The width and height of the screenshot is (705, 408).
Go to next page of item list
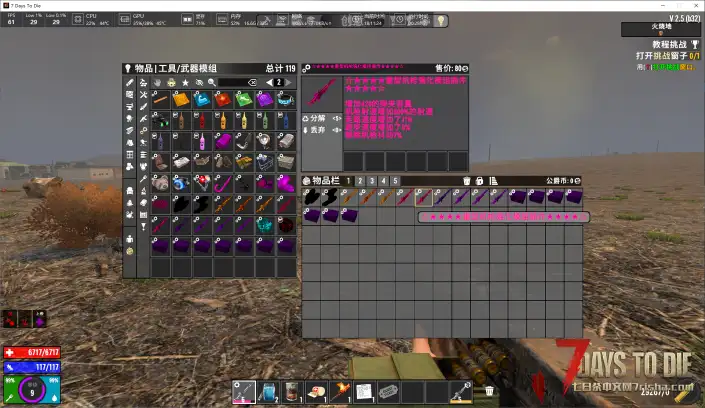click(x=291, y=82)
